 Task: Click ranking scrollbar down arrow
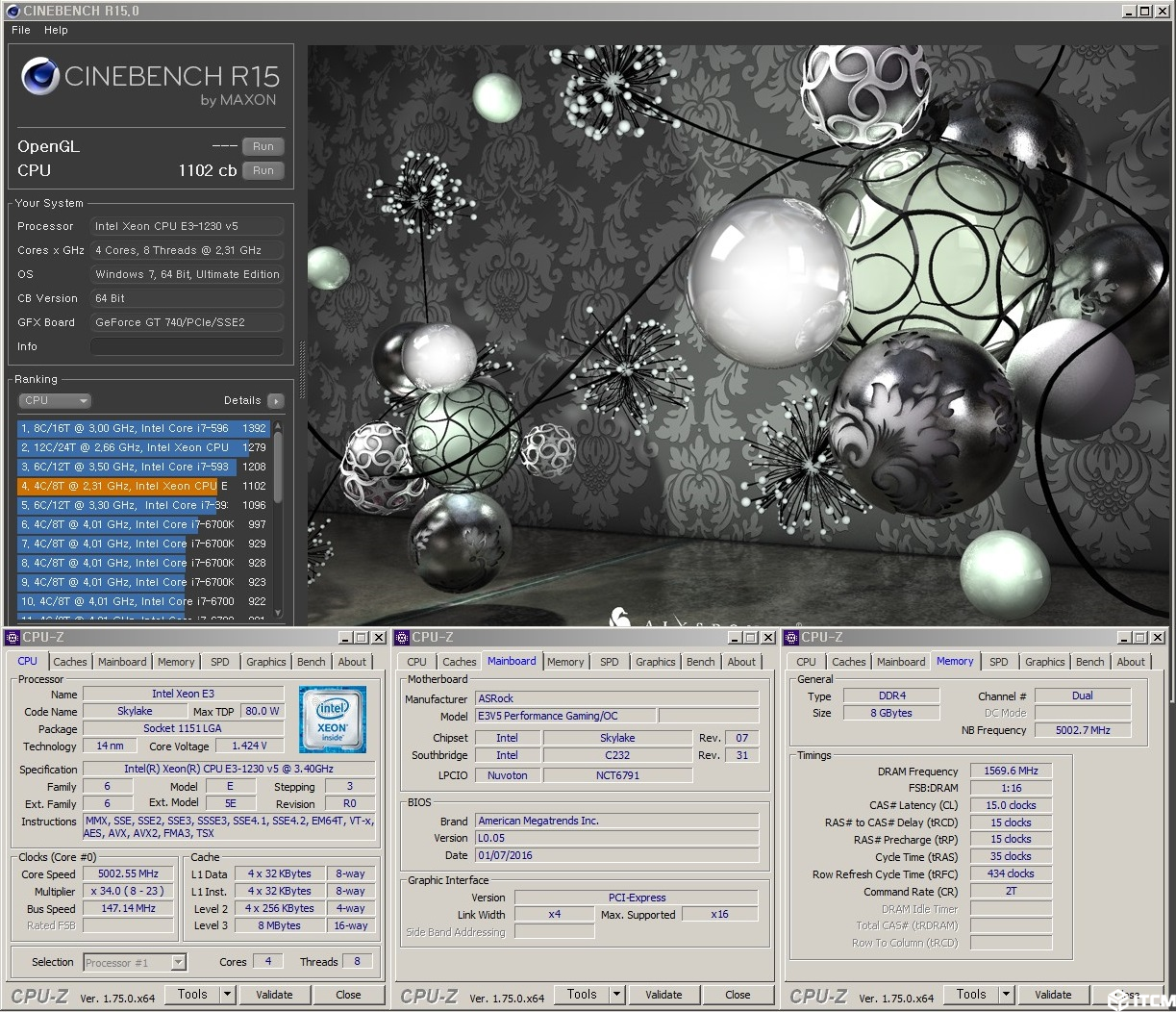[x=278, y=613]
